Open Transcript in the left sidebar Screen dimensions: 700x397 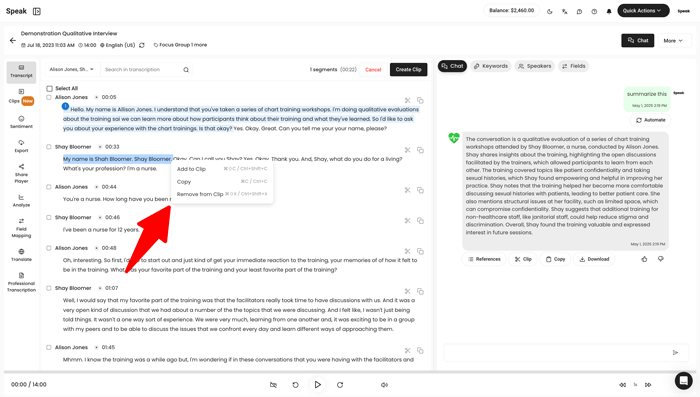(21, 71)
